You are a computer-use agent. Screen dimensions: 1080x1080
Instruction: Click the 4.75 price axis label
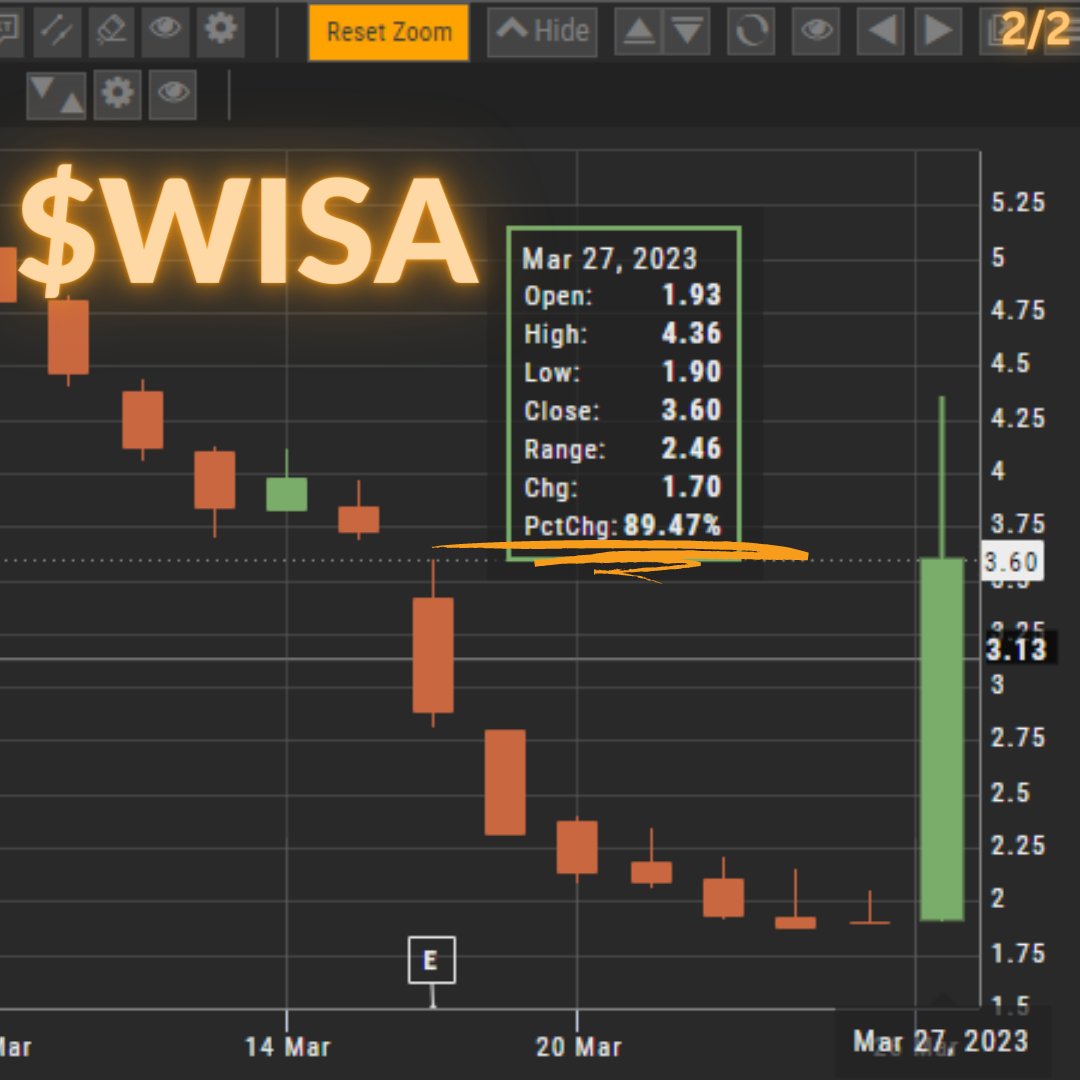pos(1018,310)
